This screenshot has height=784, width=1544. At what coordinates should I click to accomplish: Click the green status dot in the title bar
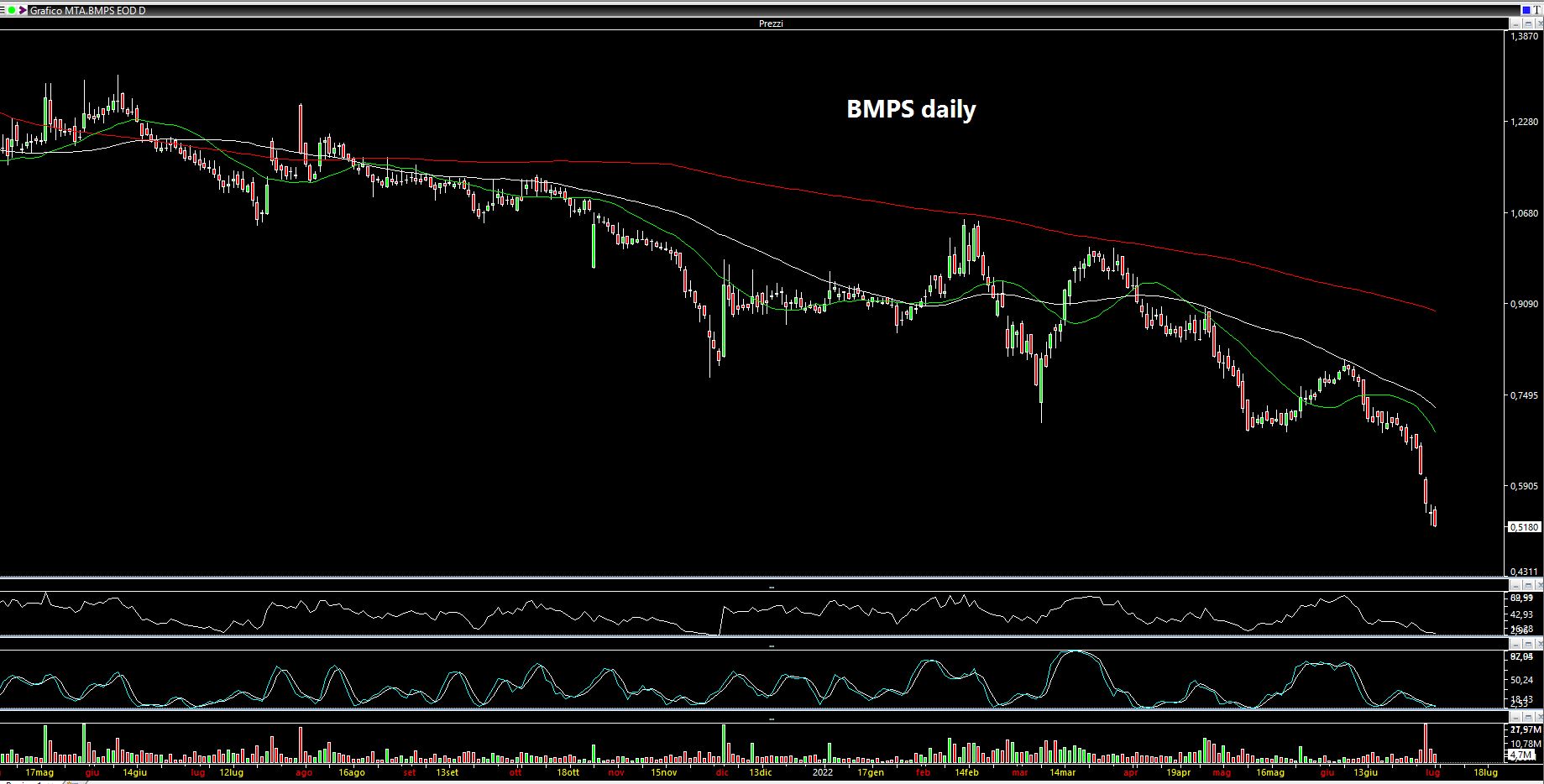click(x=12, y=10)
